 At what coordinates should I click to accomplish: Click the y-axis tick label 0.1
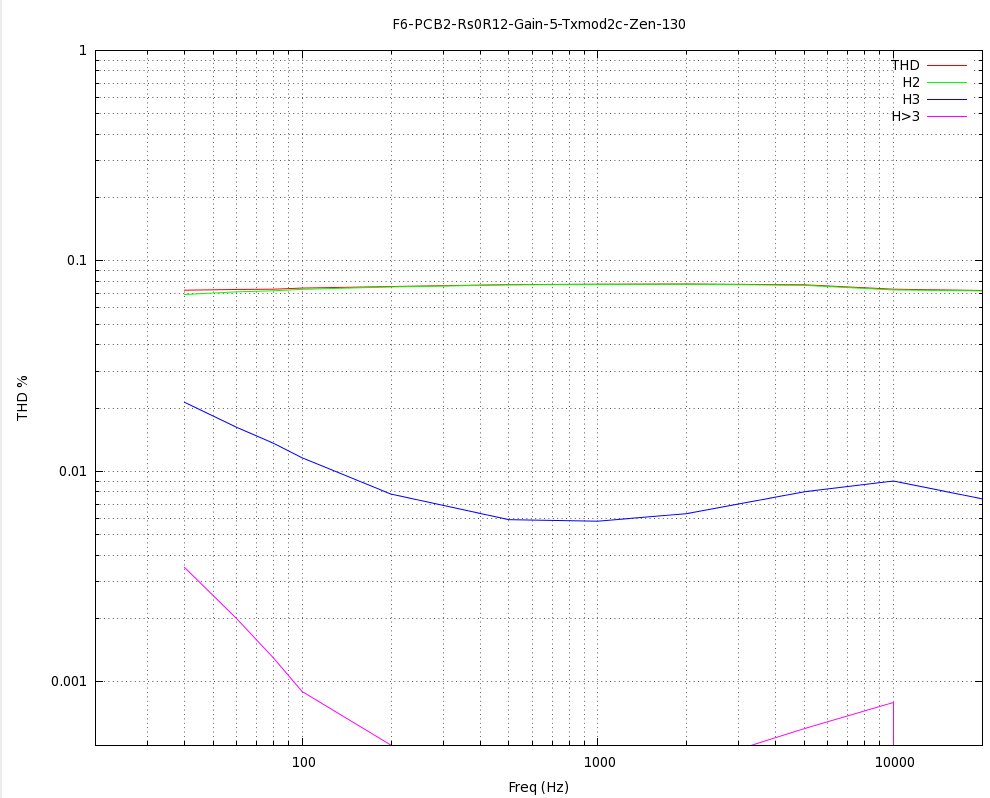pyautogui.click(x=77, y=260)
